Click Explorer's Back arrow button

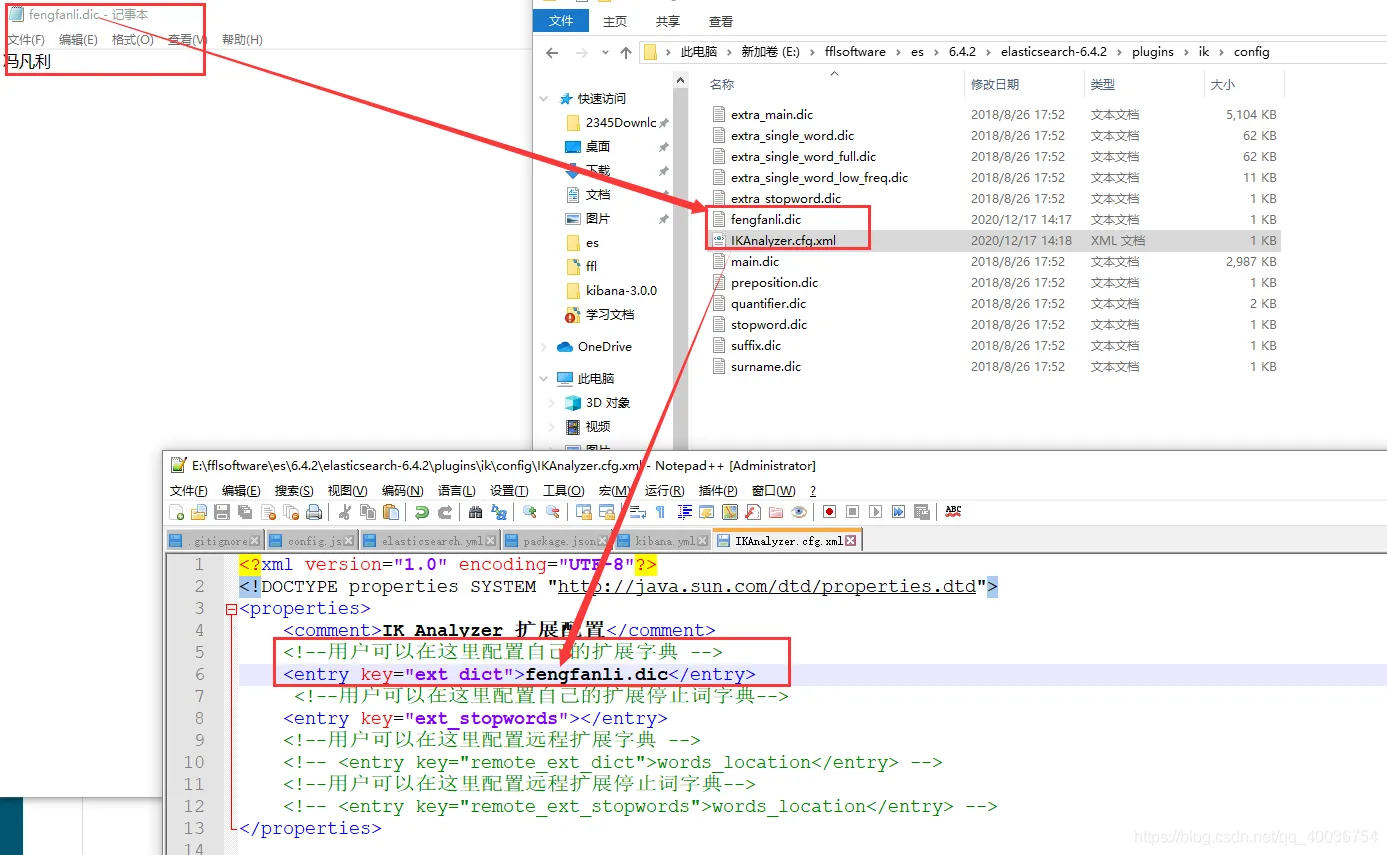552,52
